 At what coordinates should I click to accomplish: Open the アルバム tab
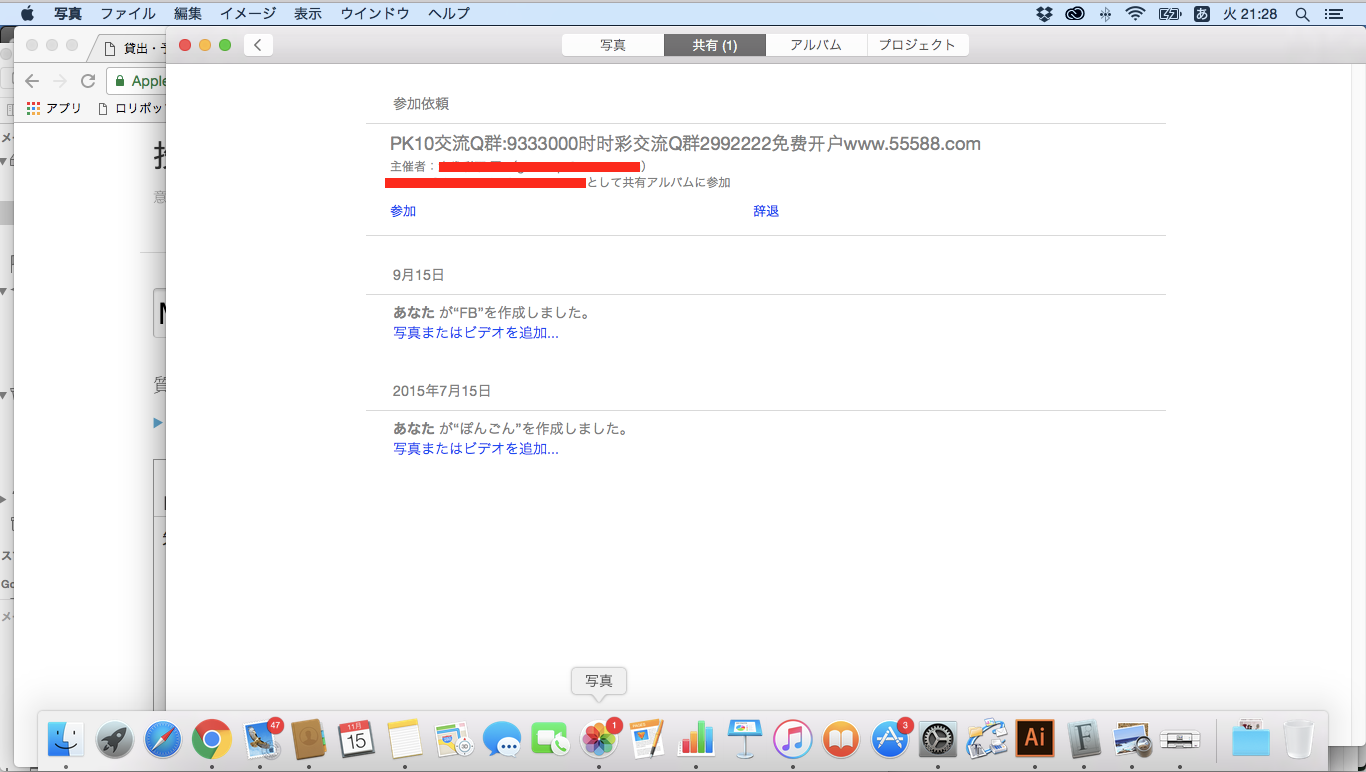click(816, 45)
